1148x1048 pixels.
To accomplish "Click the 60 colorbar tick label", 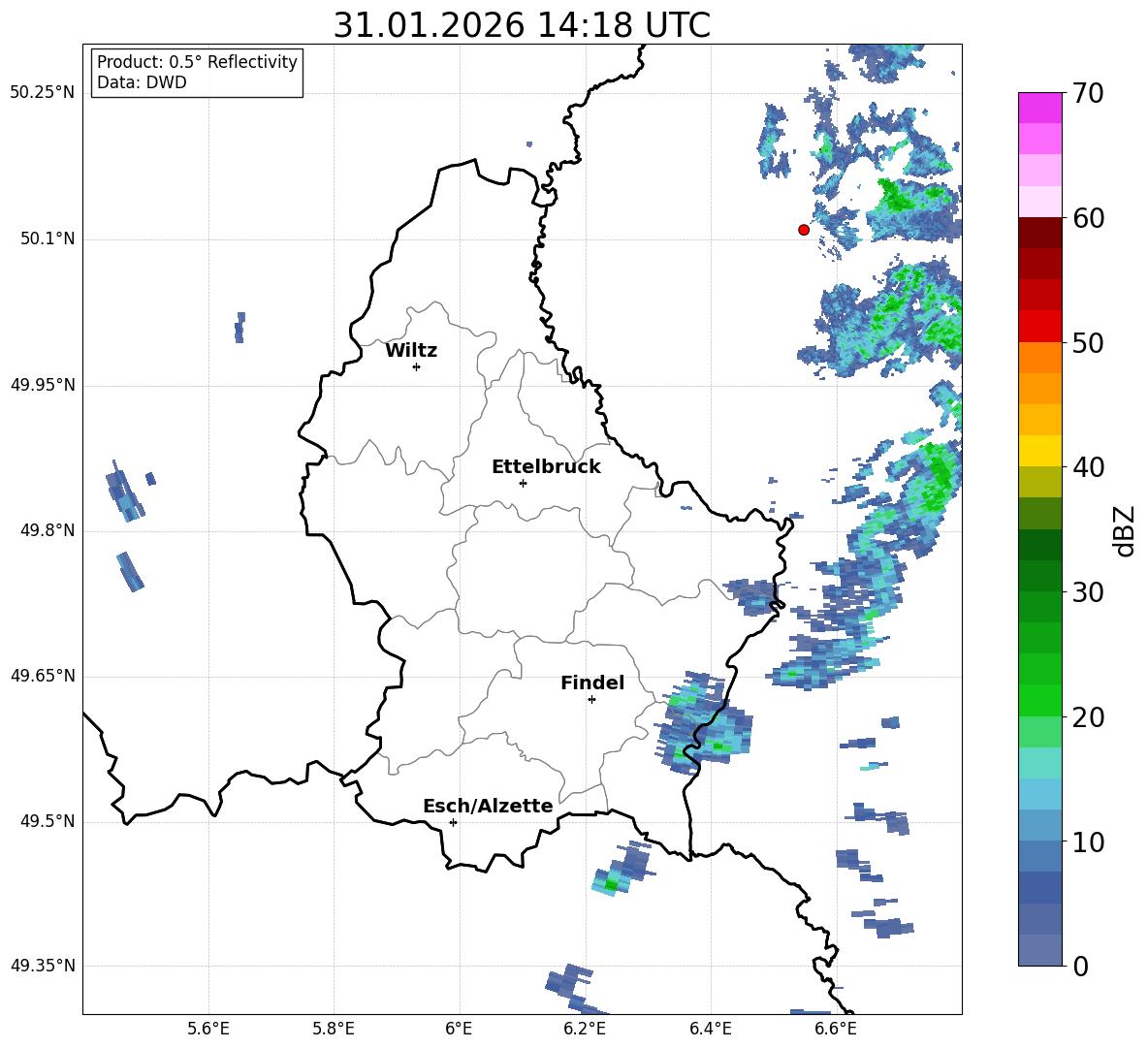I will [x=1087, y=218].
